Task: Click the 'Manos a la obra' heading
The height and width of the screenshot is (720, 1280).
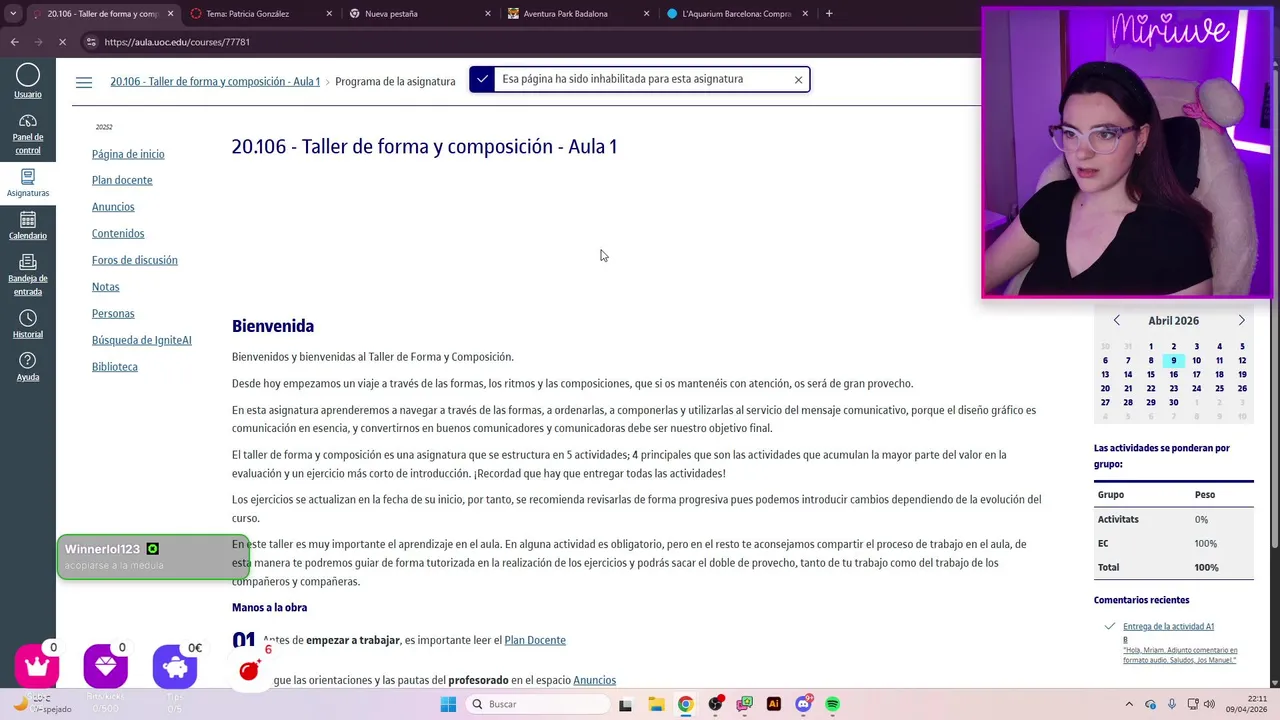Action: pos(270,608)
